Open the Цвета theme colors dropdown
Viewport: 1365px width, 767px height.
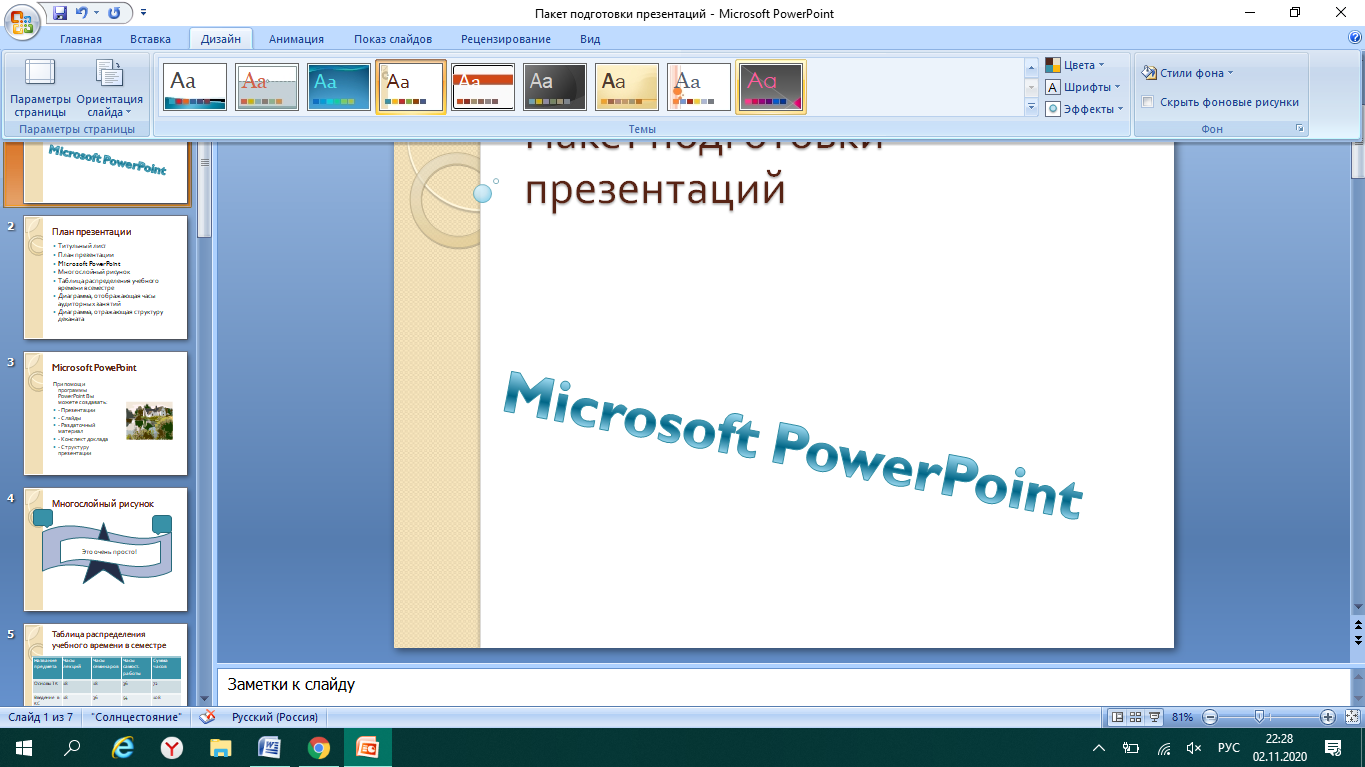coord(1075,65)
